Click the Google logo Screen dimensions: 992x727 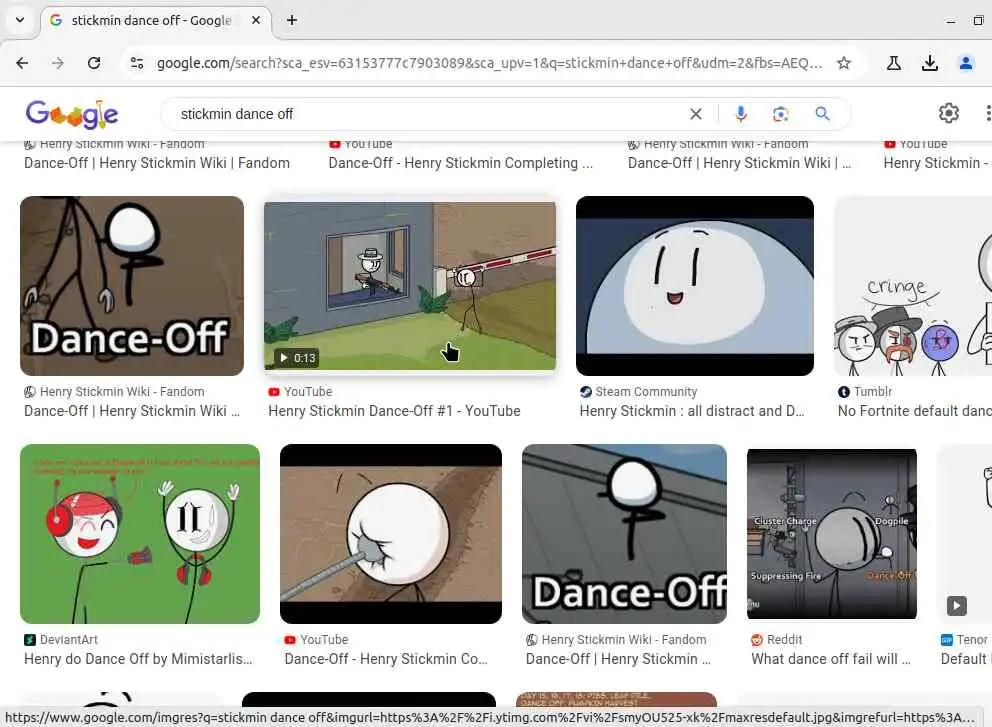(72, 114)
